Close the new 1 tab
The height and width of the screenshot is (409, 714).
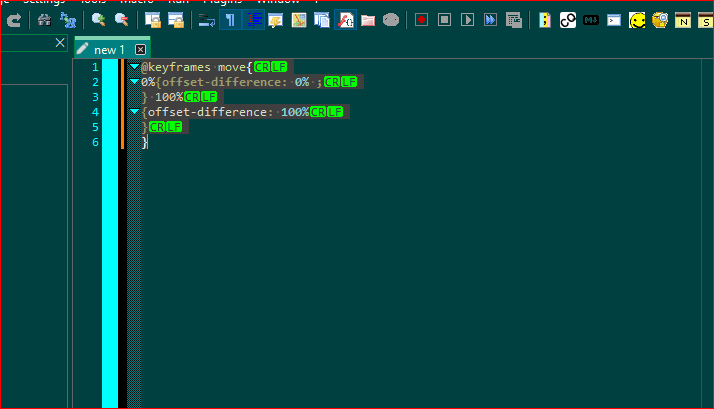[x=141, y=50]
